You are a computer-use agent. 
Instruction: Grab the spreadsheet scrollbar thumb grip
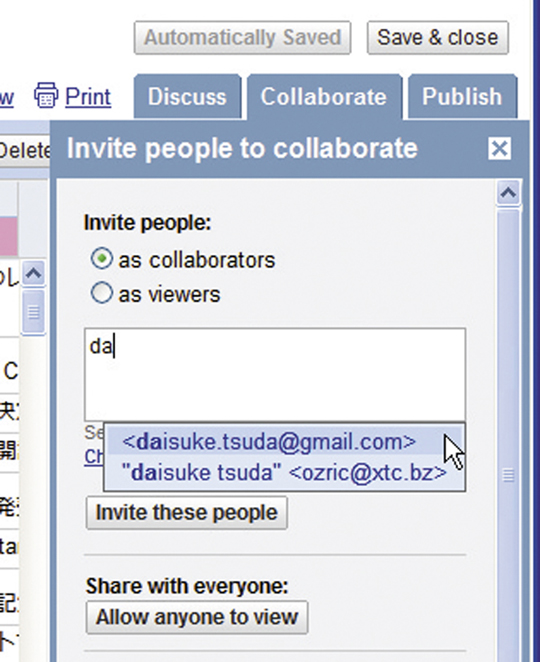[x=33, y=312]
